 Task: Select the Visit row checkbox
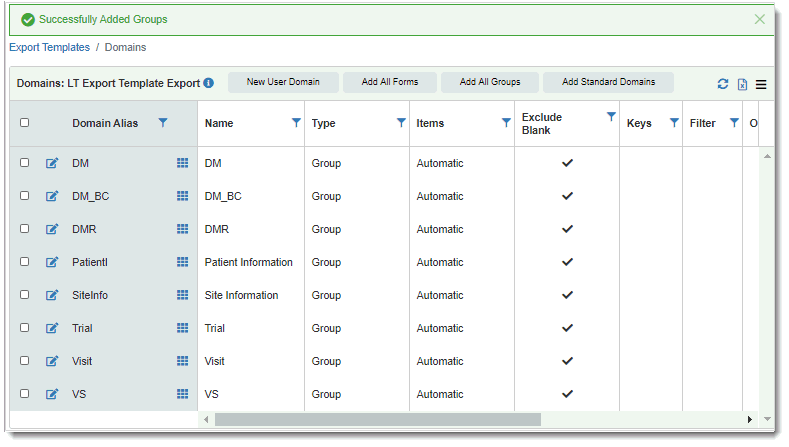click(x=25, y=360)
